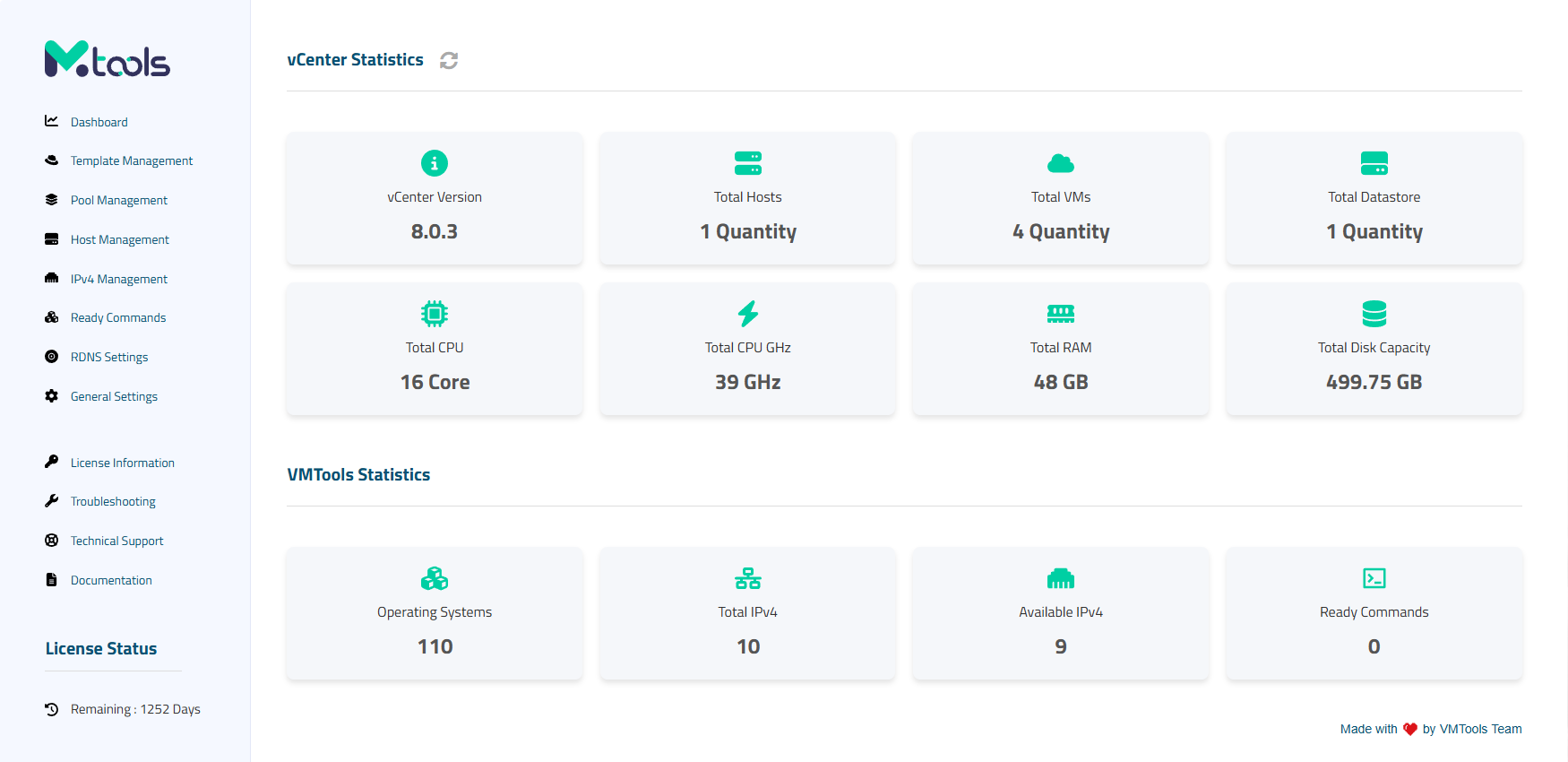This screenshot has width=1568, height=762.
Task: Click the terminal icon on Ready Commands card
Action: tap(1374, 578)
